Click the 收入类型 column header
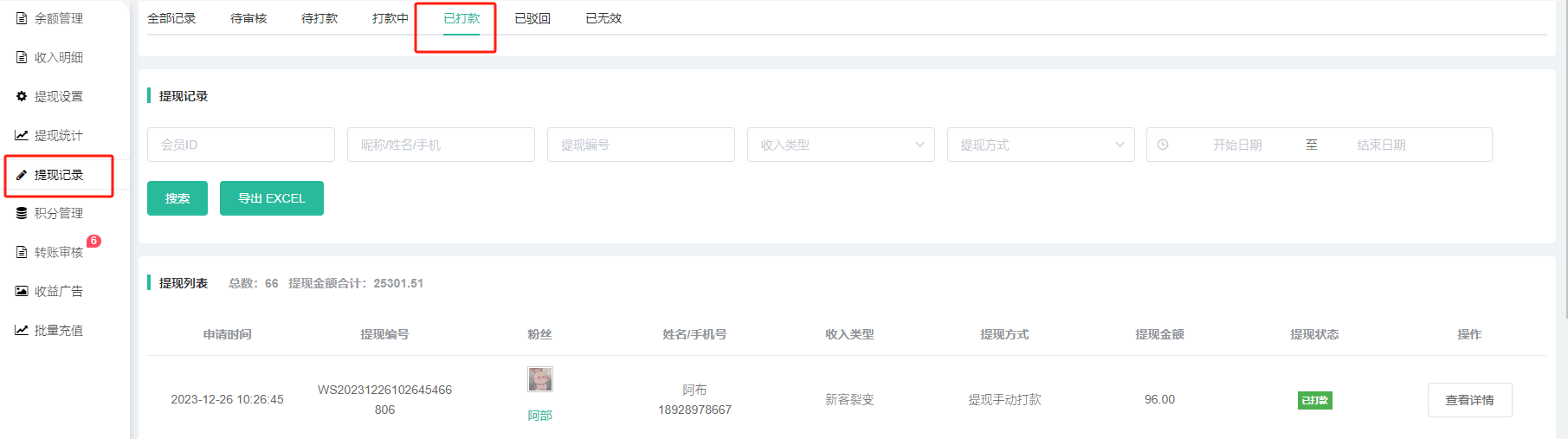Viewport: 1568px width, 439px height. (849, 334)
